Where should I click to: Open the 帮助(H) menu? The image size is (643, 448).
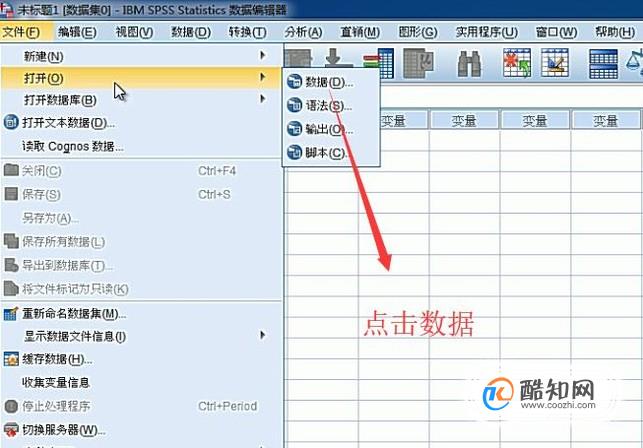pyautogui.click(x=615, y=32)
